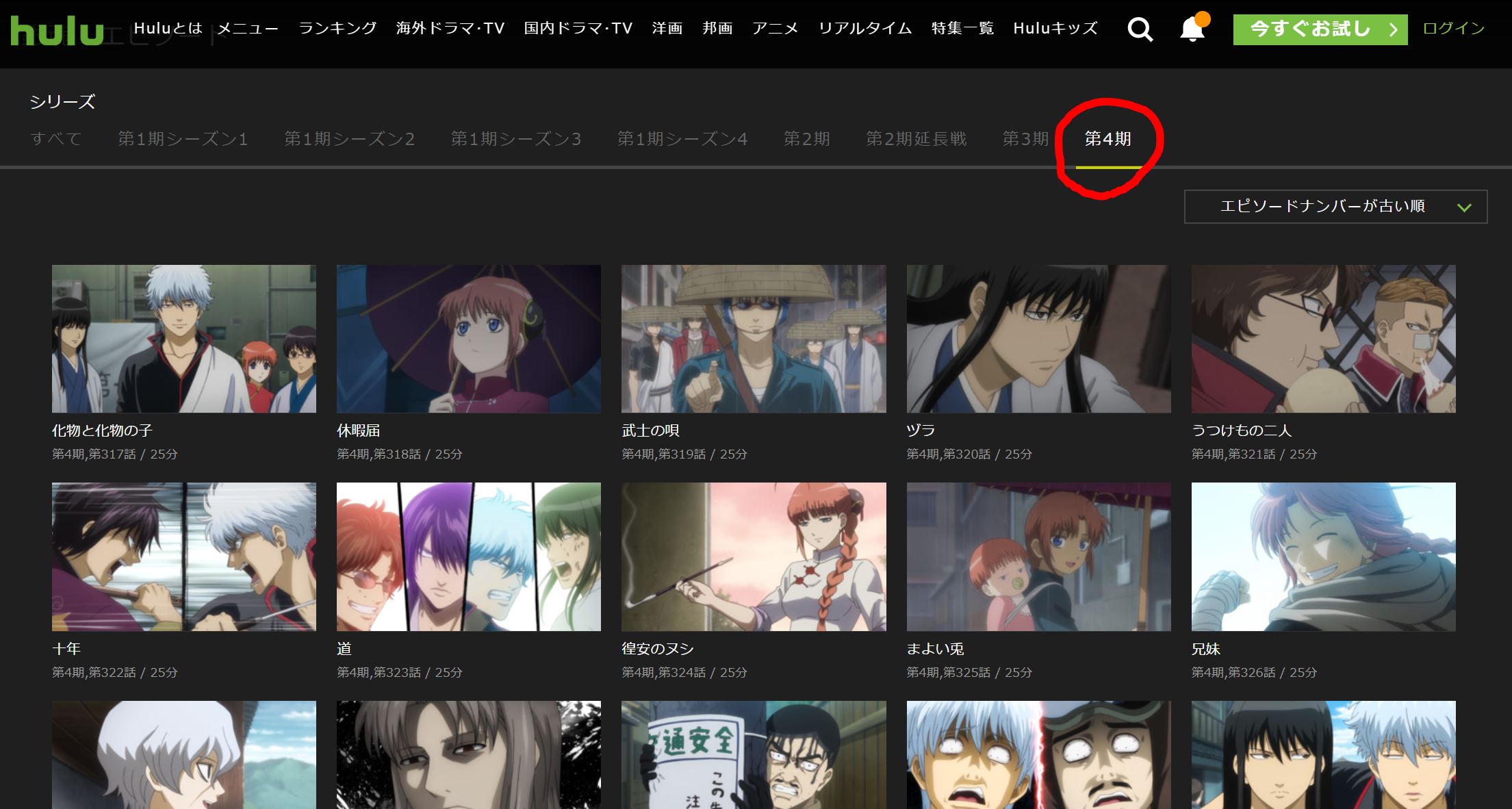The width and height of the screenshot is (1512, 809).
Task: Click the 第4期,第318話 / 25分 text
Action: [x=400, y=454]
